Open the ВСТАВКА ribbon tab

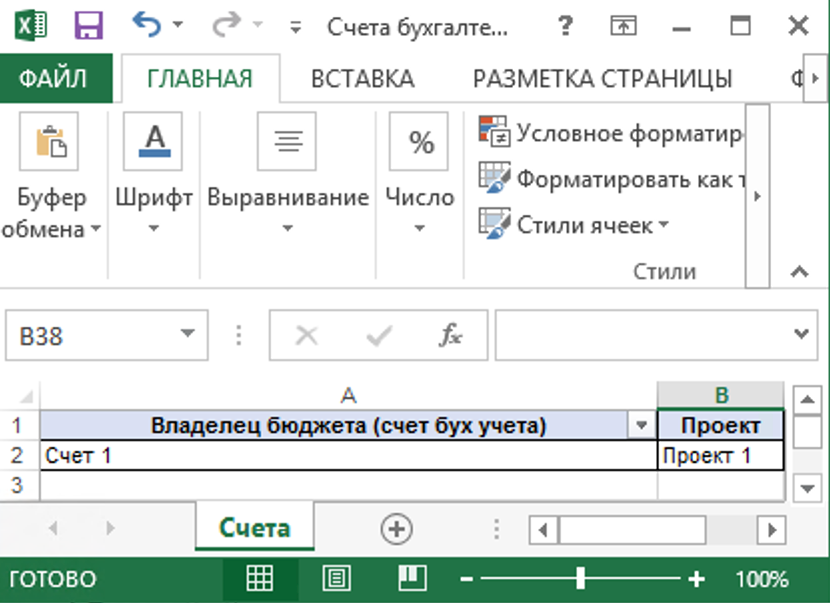(362, 79)
